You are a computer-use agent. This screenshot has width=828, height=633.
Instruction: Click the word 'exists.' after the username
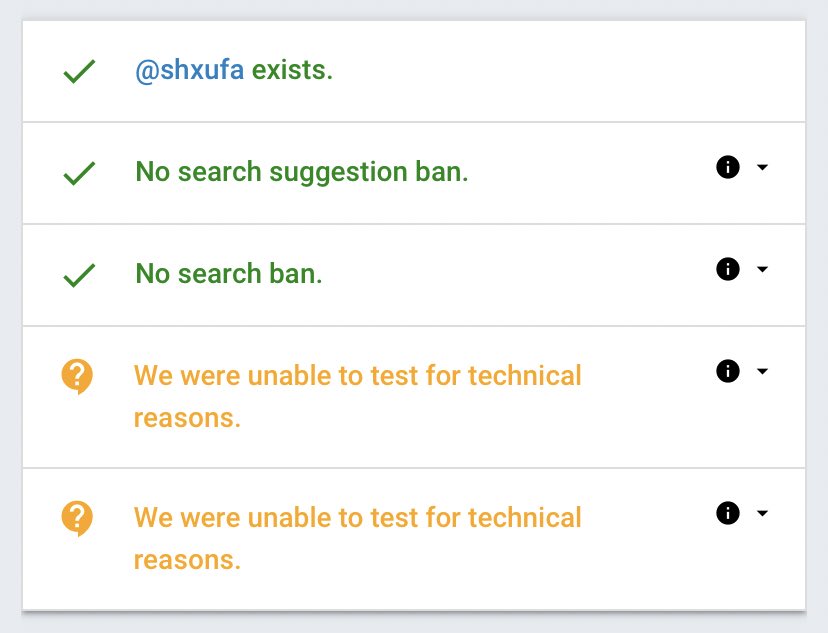292,71
